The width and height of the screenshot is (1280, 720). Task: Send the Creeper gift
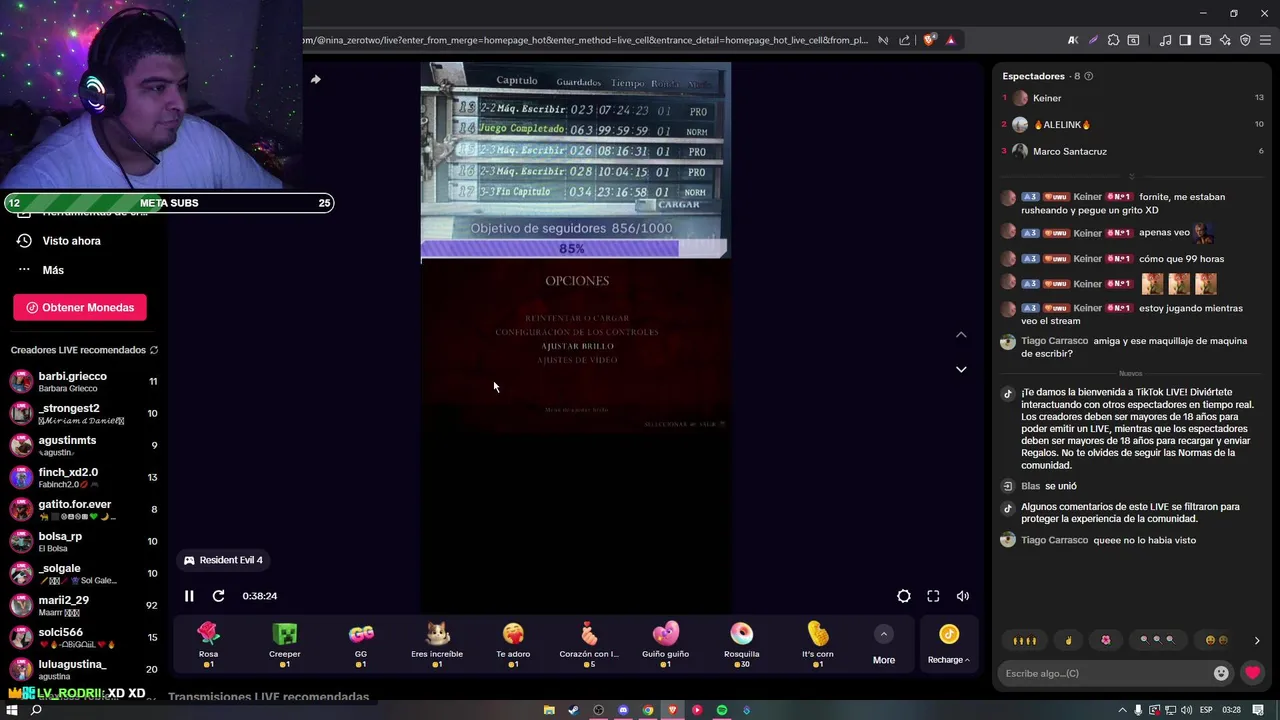[285, 644]
